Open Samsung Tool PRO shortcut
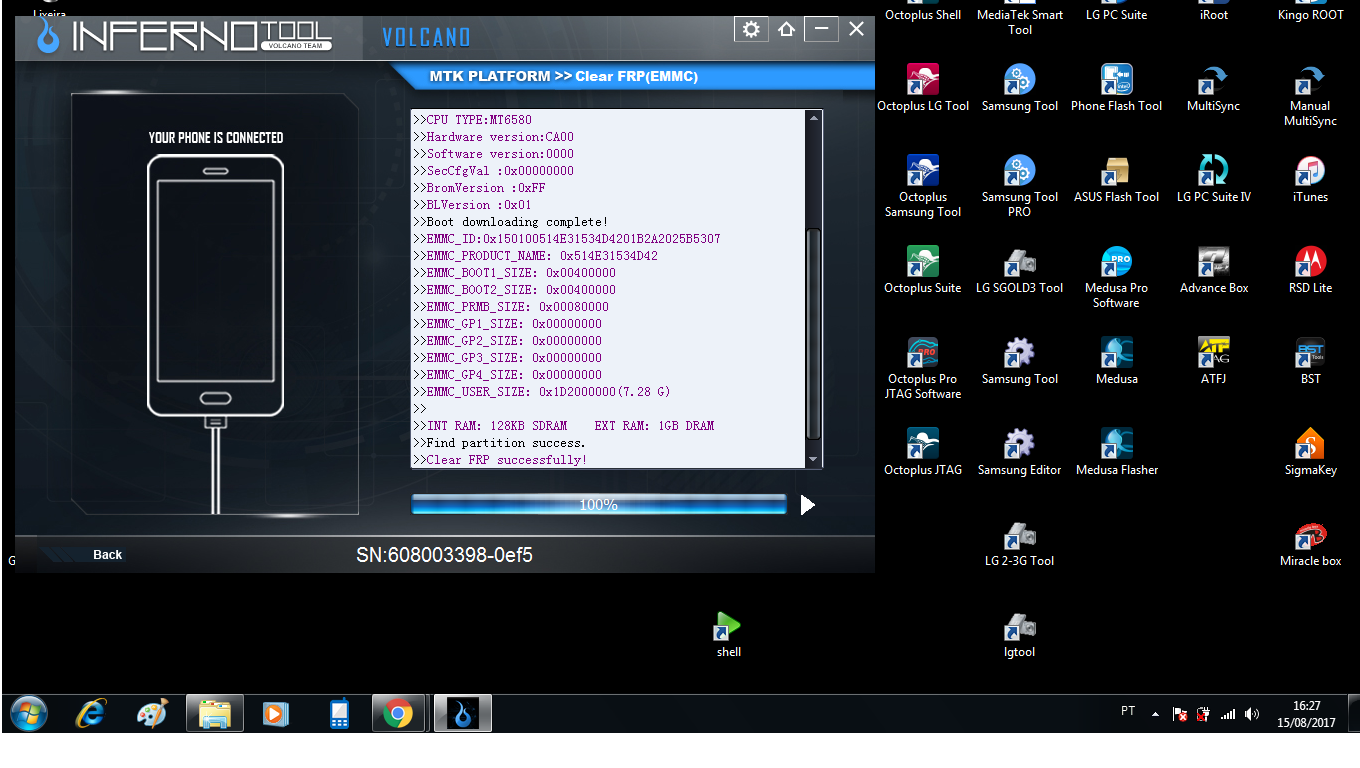The height and width of the screenshot is (768, 1360). [1019, 187]
